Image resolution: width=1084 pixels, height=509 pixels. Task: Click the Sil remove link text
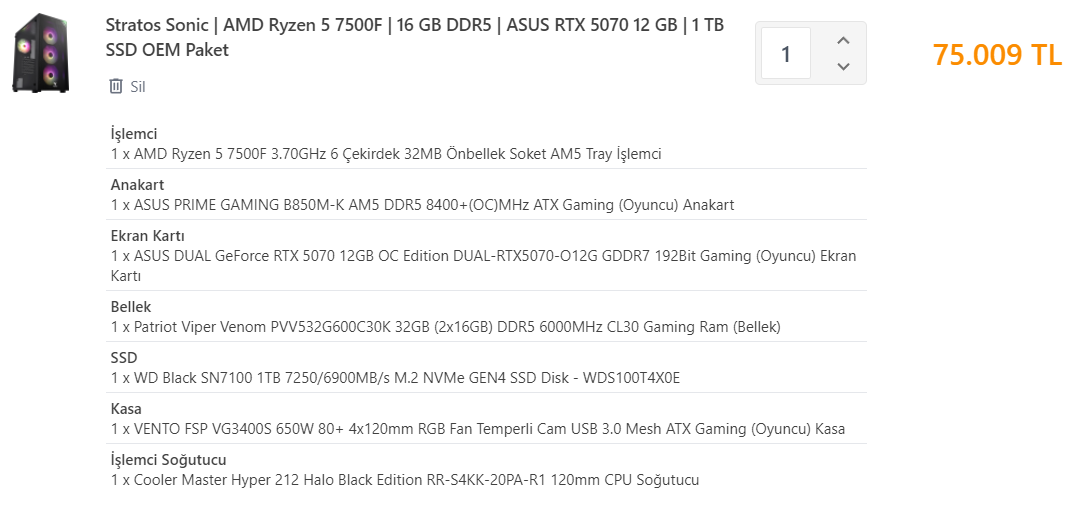tap(138, 87)
